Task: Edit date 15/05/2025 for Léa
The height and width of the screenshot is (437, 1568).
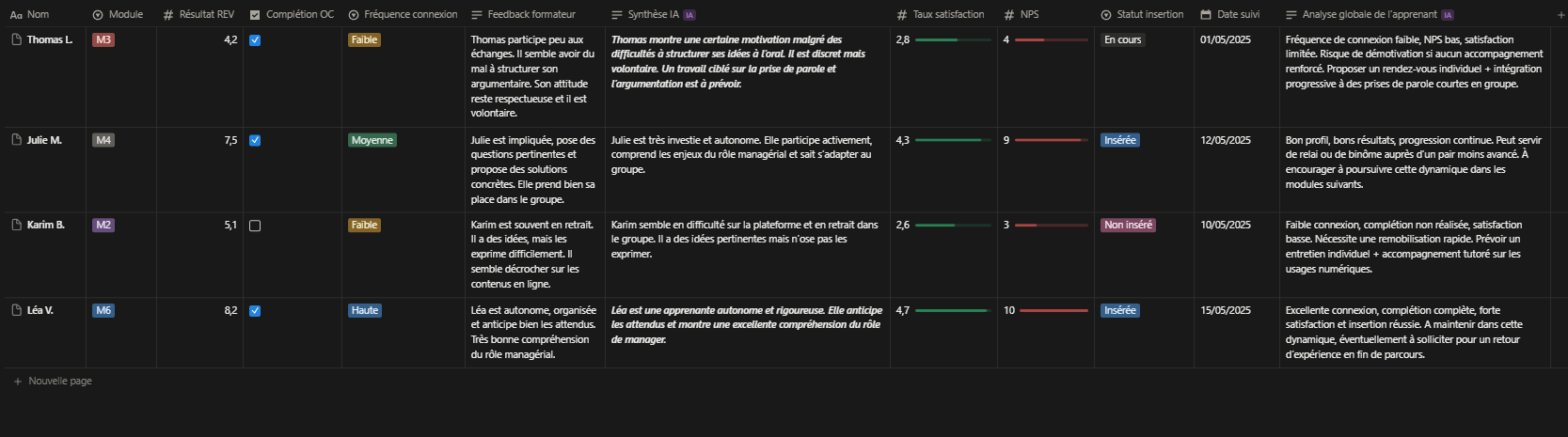Action: [x=1226, y=310]
